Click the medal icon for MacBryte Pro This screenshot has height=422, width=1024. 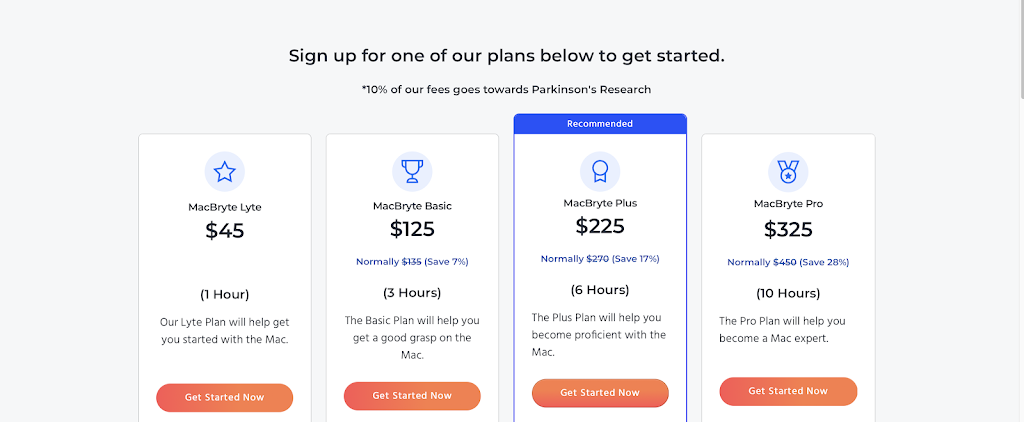pos(788,172)
